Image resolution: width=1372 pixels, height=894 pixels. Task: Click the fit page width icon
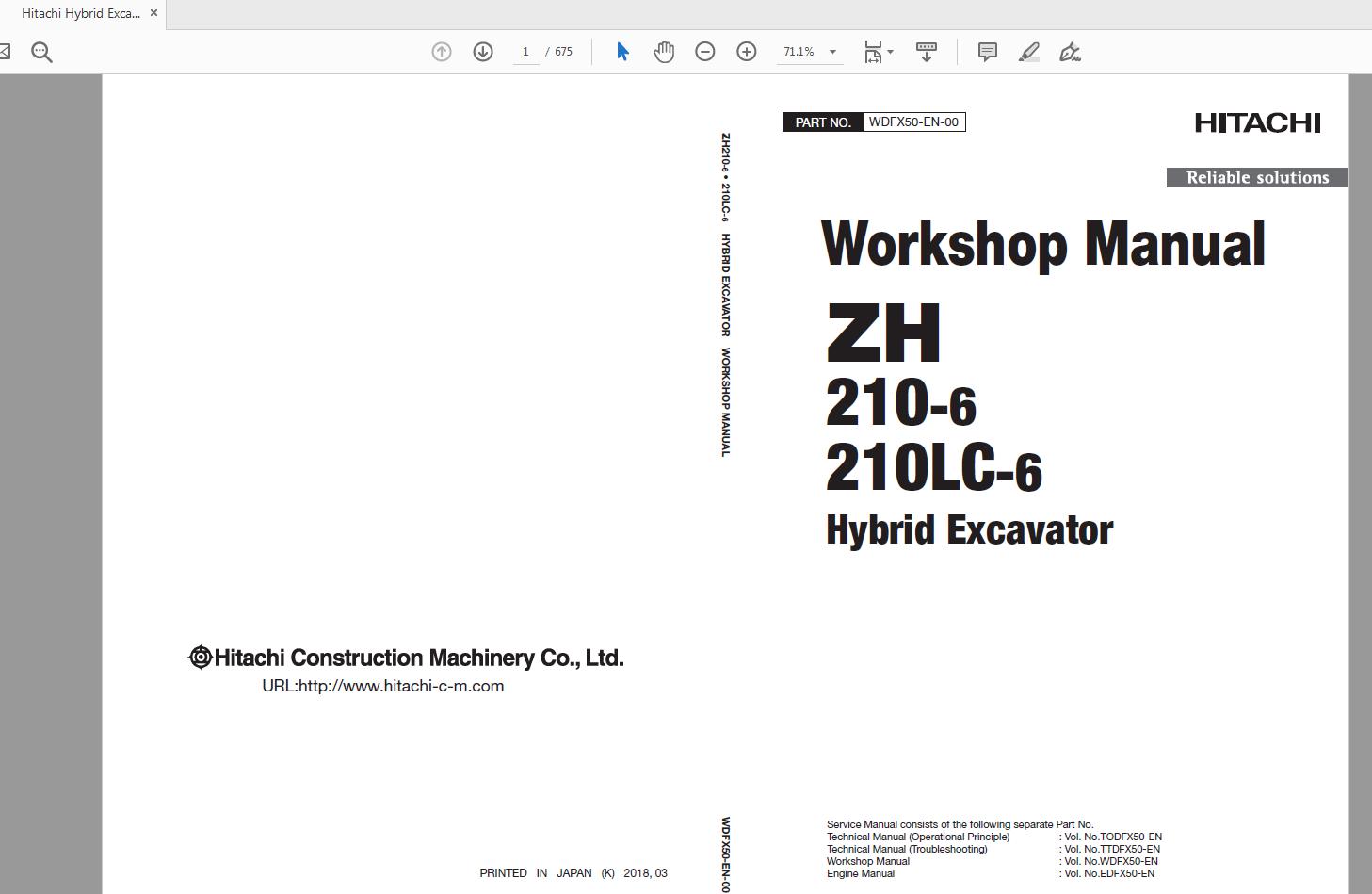pos(873,52)
